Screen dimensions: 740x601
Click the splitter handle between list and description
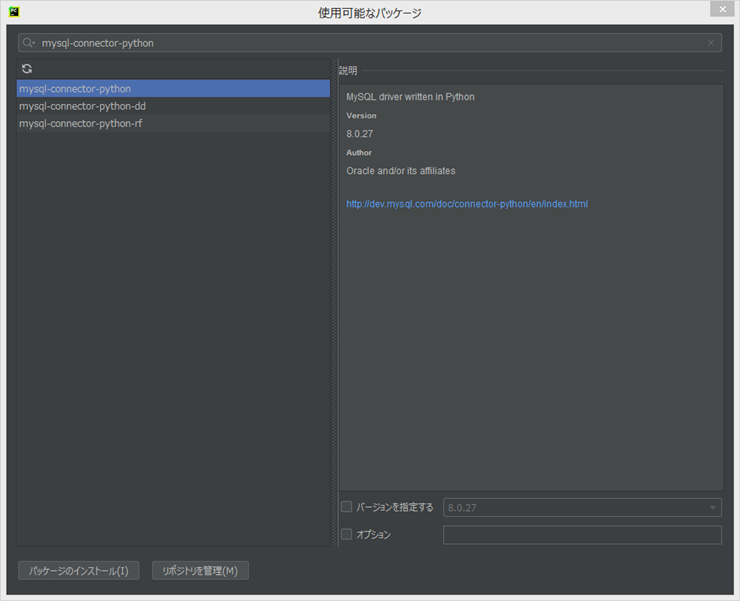(335, 302)
